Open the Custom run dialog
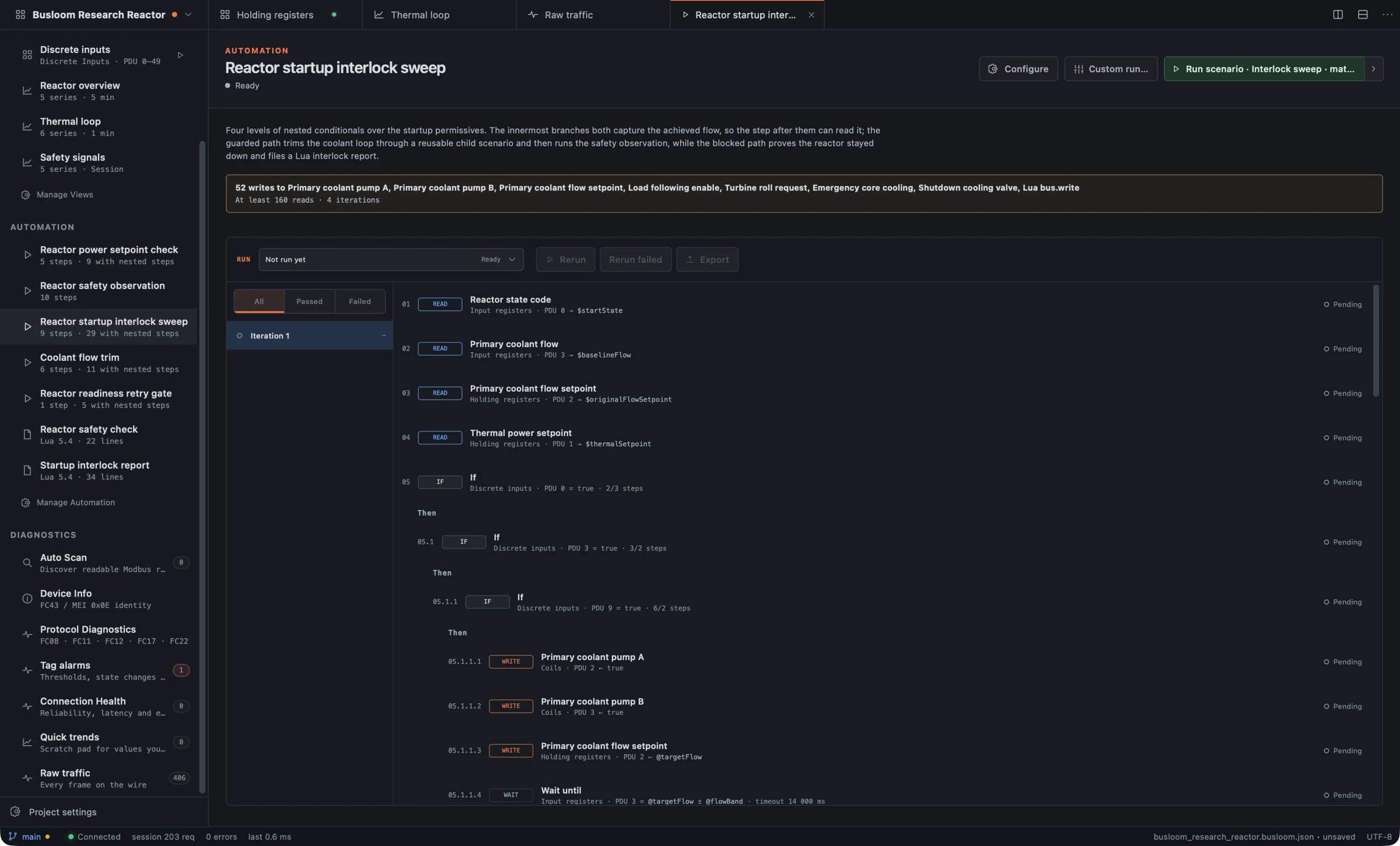Image resolution: width=1400 pixels, height=846 pixels. click(x=1111, y=69)
